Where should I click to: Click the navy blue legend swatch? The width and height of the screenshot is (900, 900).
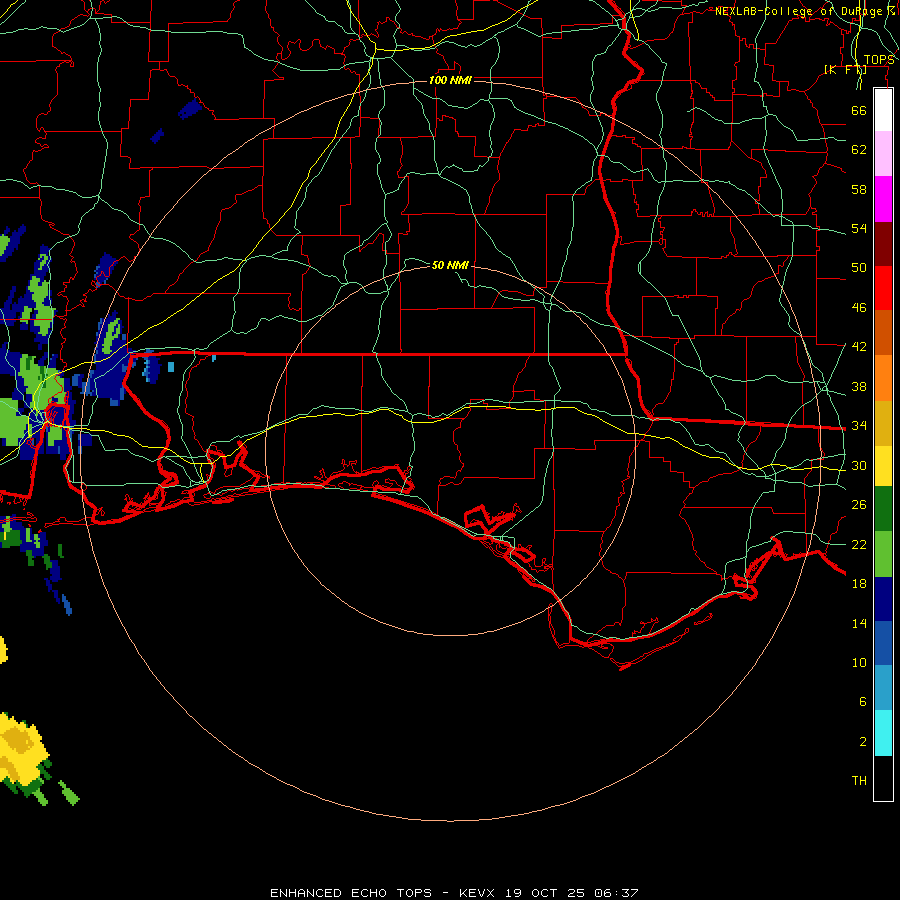[x=883, y=599]
